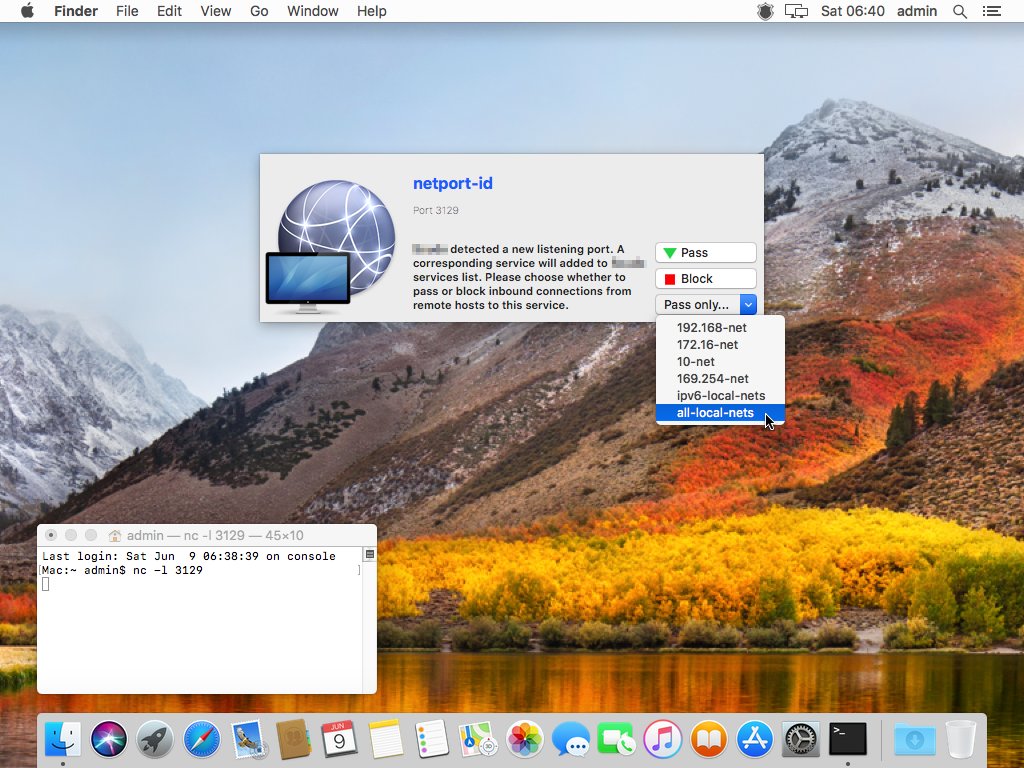Pick ipv6-local-nets entry
Image resolution: width=1024 pixels, height=768 pixels.
click(x=720, y=396)
